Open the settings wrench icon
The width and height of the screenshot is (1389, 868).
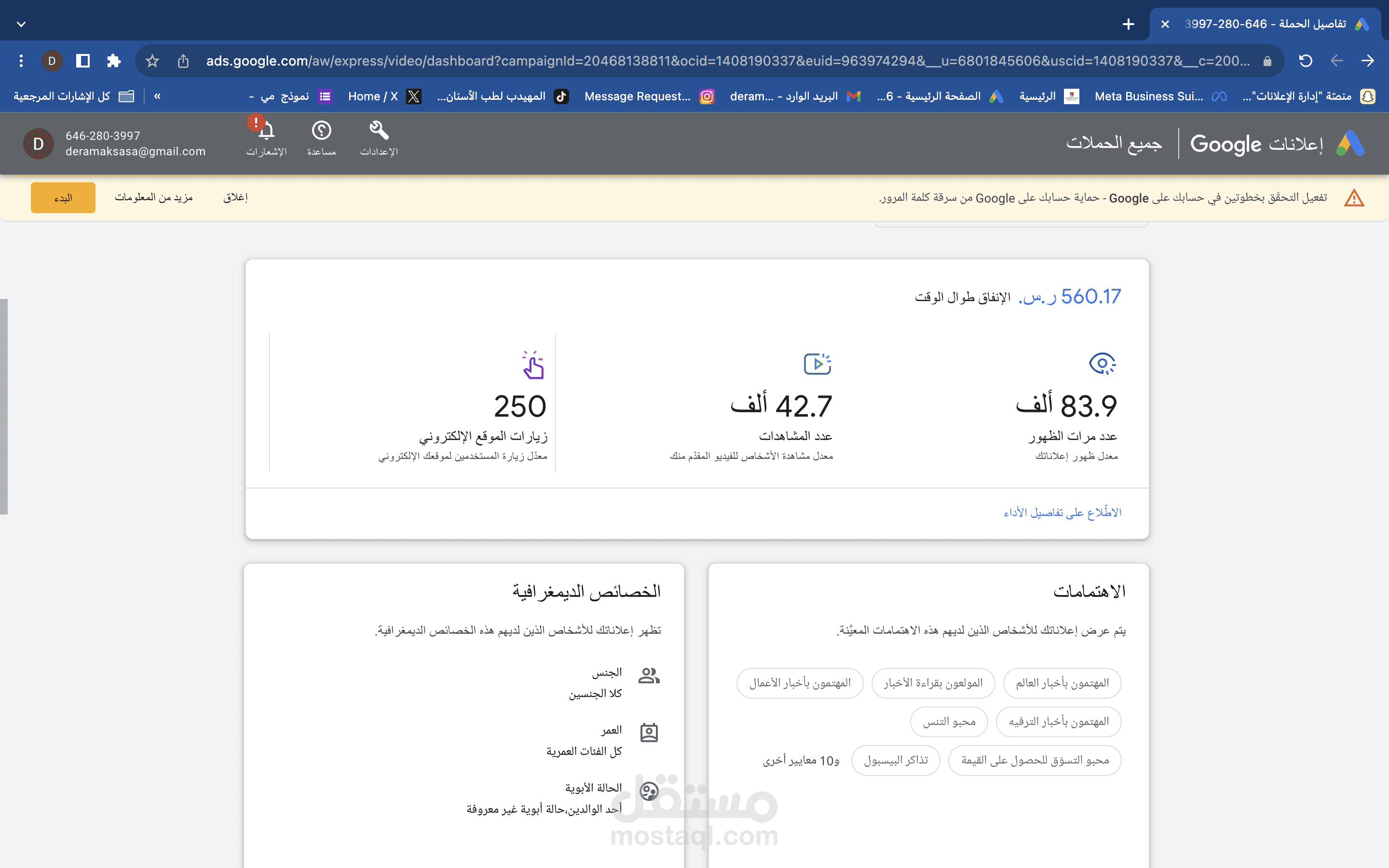pos(379,130)
